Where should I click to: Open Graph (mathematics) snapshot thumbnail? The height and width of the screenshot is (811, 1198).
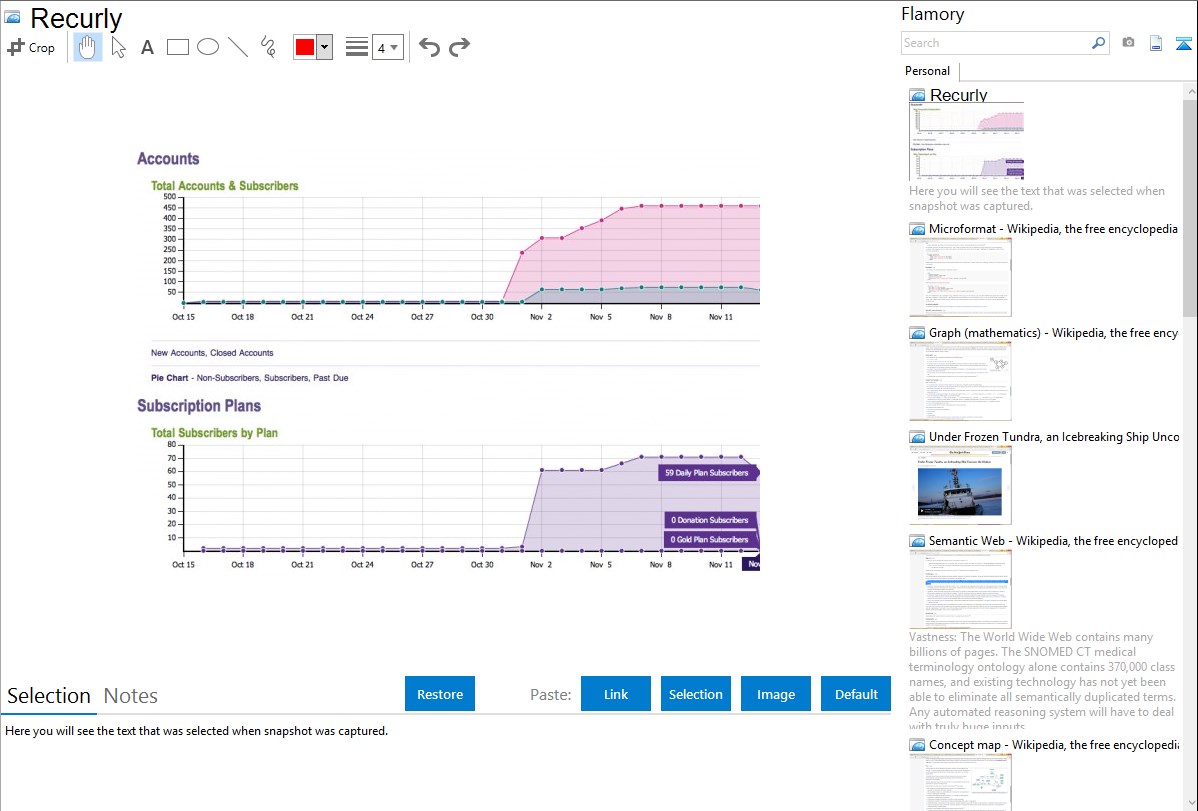pyautogui.click(x=960, y=381)
